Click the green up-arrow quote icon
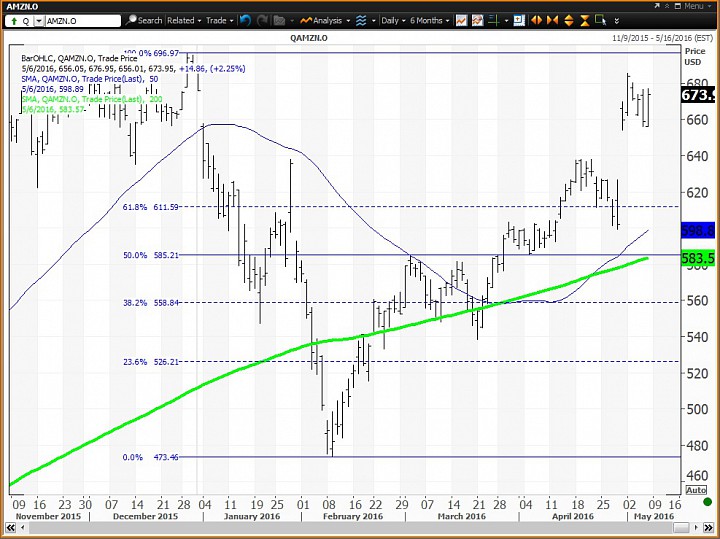 point(14,21)
